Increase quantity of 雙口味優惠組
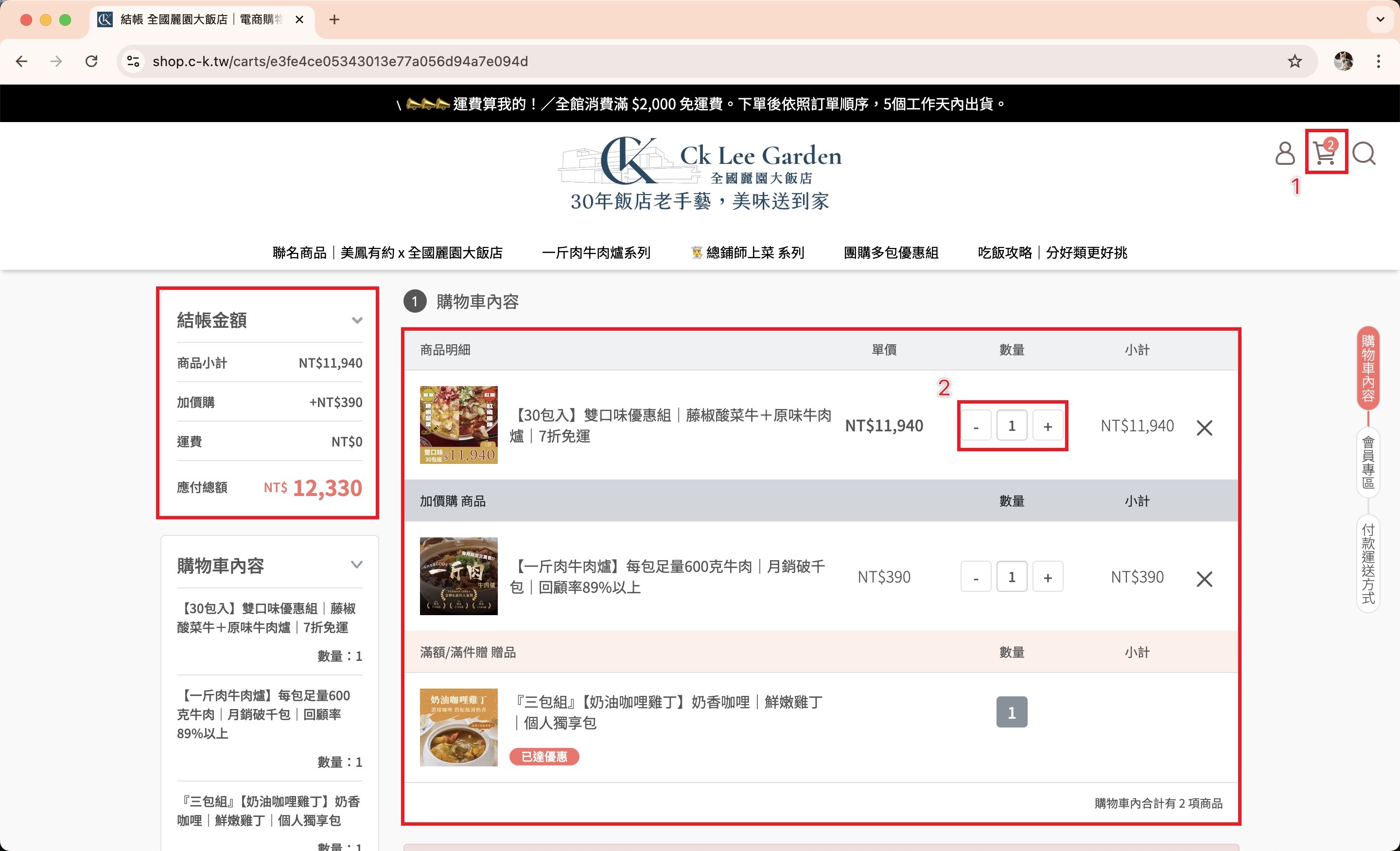Image resolution: width=1400 pixels, height=851 pixels. tap(1048, 425)
